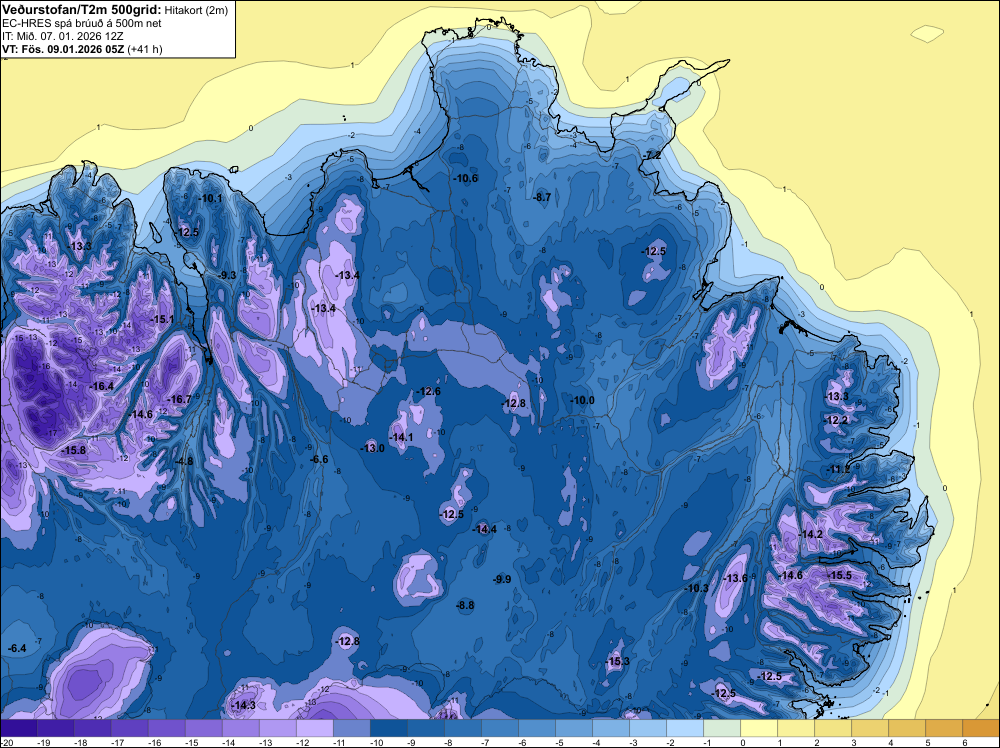
Task: Click the -13.0 temperature value
Action: pyautogui.click(x=372, y=448)
